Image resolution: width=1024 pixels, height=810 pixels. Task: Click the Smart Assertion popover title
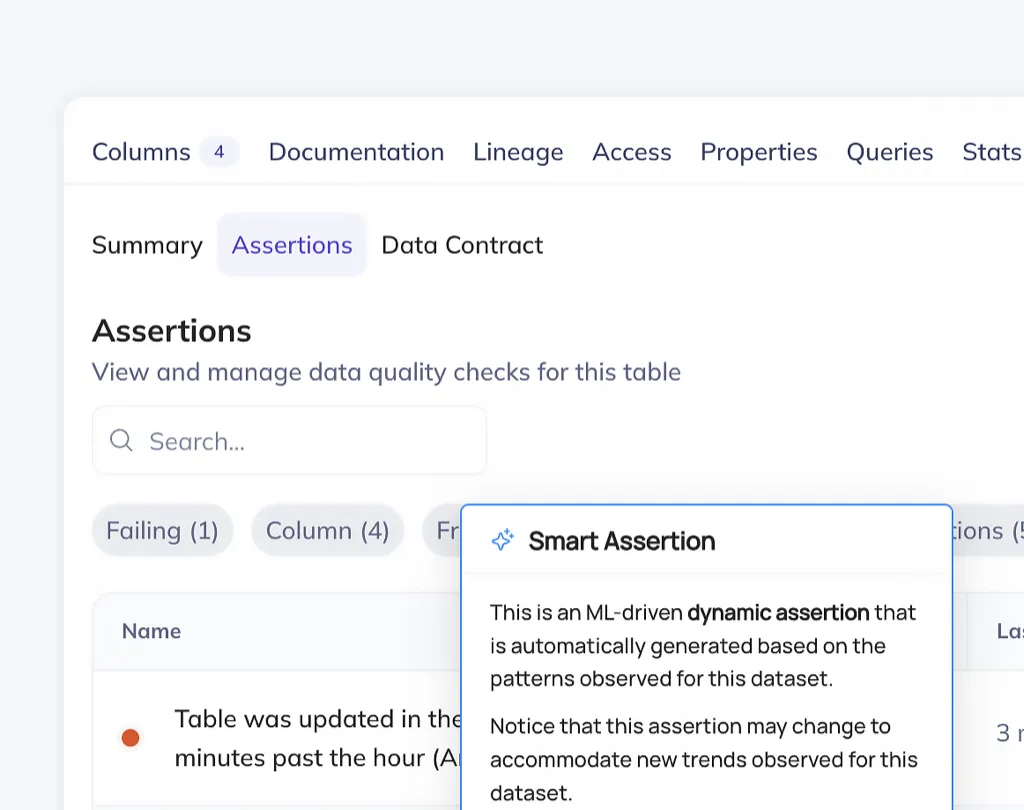point(621,541)
